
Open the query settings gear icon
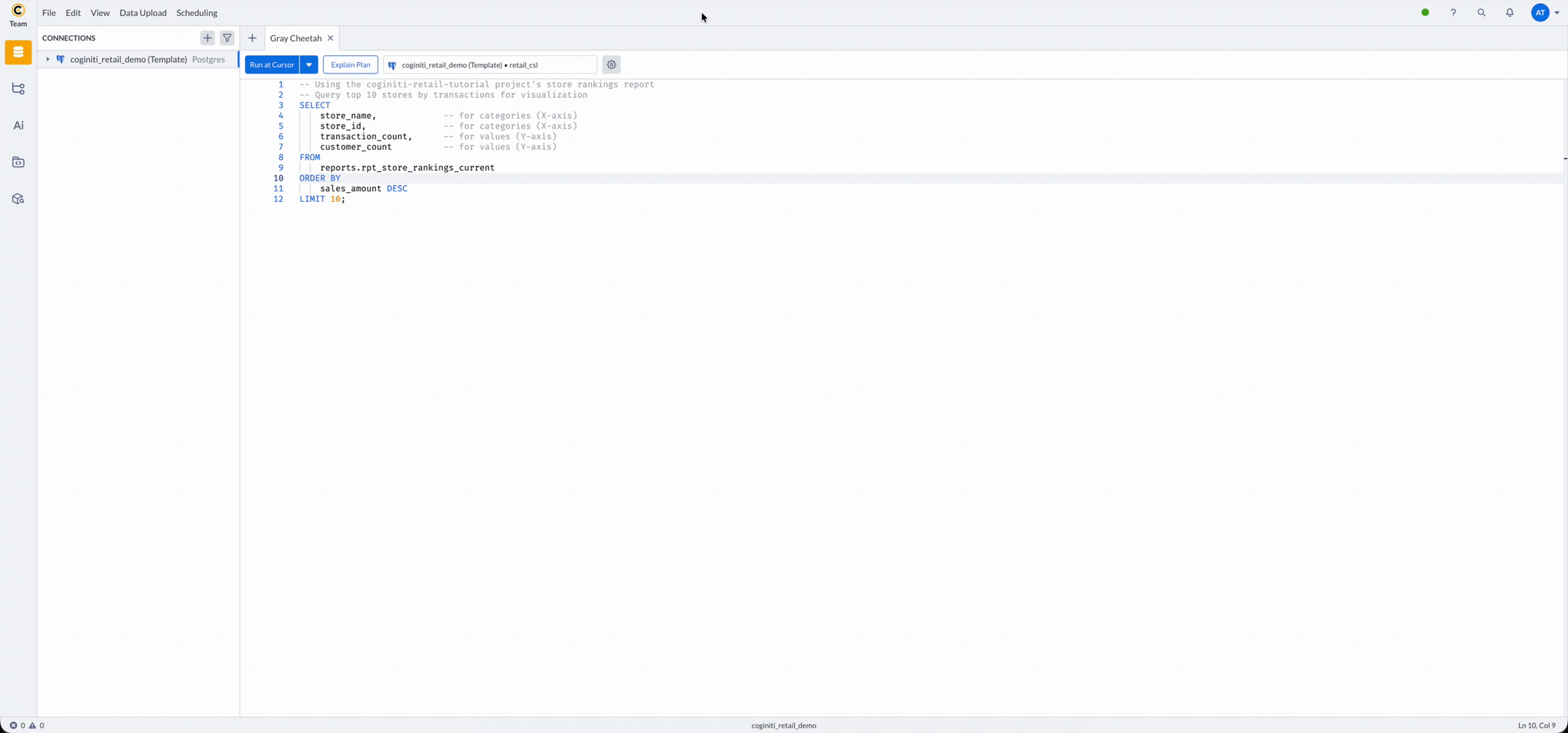coord(610,64)
